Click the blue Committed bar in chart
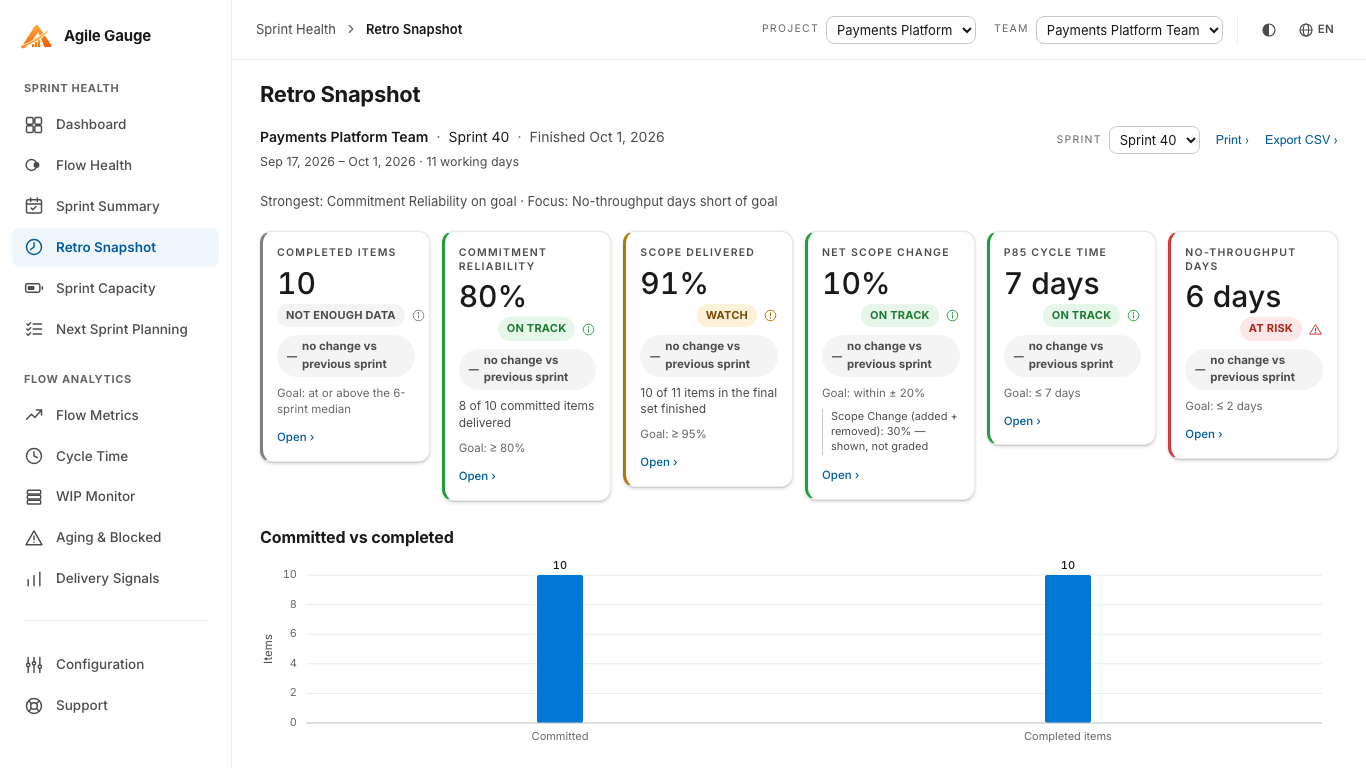Image resolution: width=1366 pixels, height=768 pixels. coord(560,649)
